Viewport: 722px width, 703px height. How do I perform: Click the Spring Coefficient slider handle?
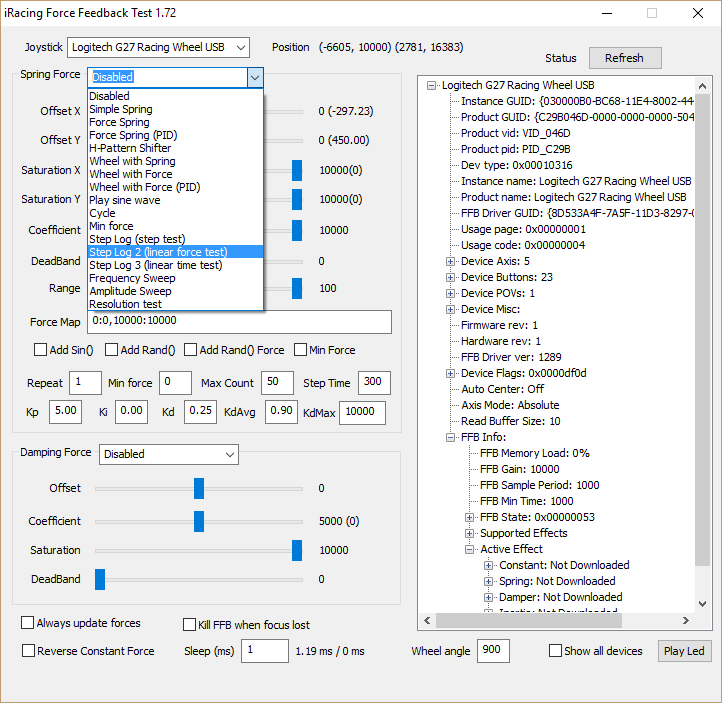click(x=297, y=230)
